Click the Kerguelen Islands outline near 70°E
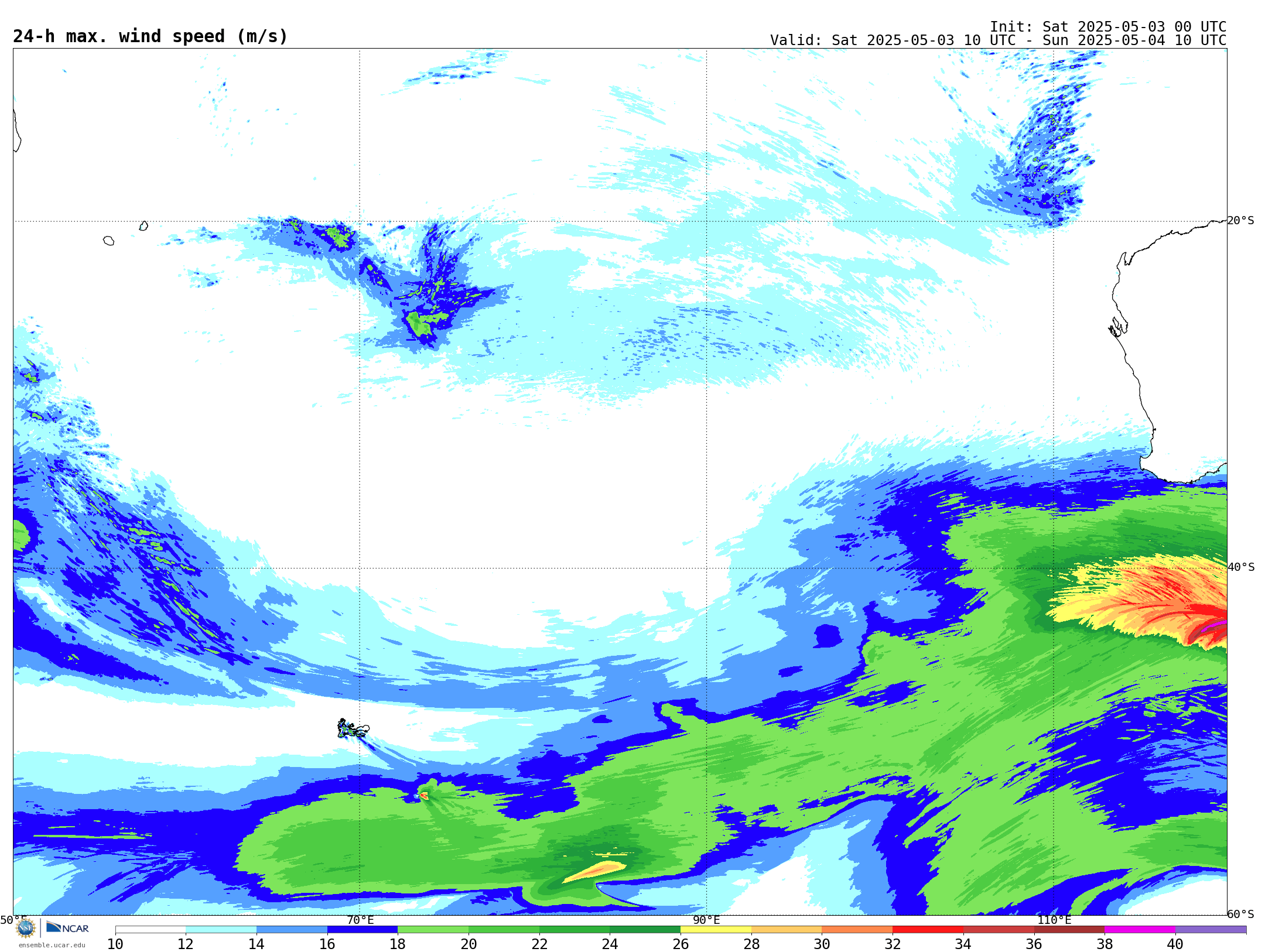The width and height of the screenshot is (1265, 952). pyautogui.click(x=353, y=729)
